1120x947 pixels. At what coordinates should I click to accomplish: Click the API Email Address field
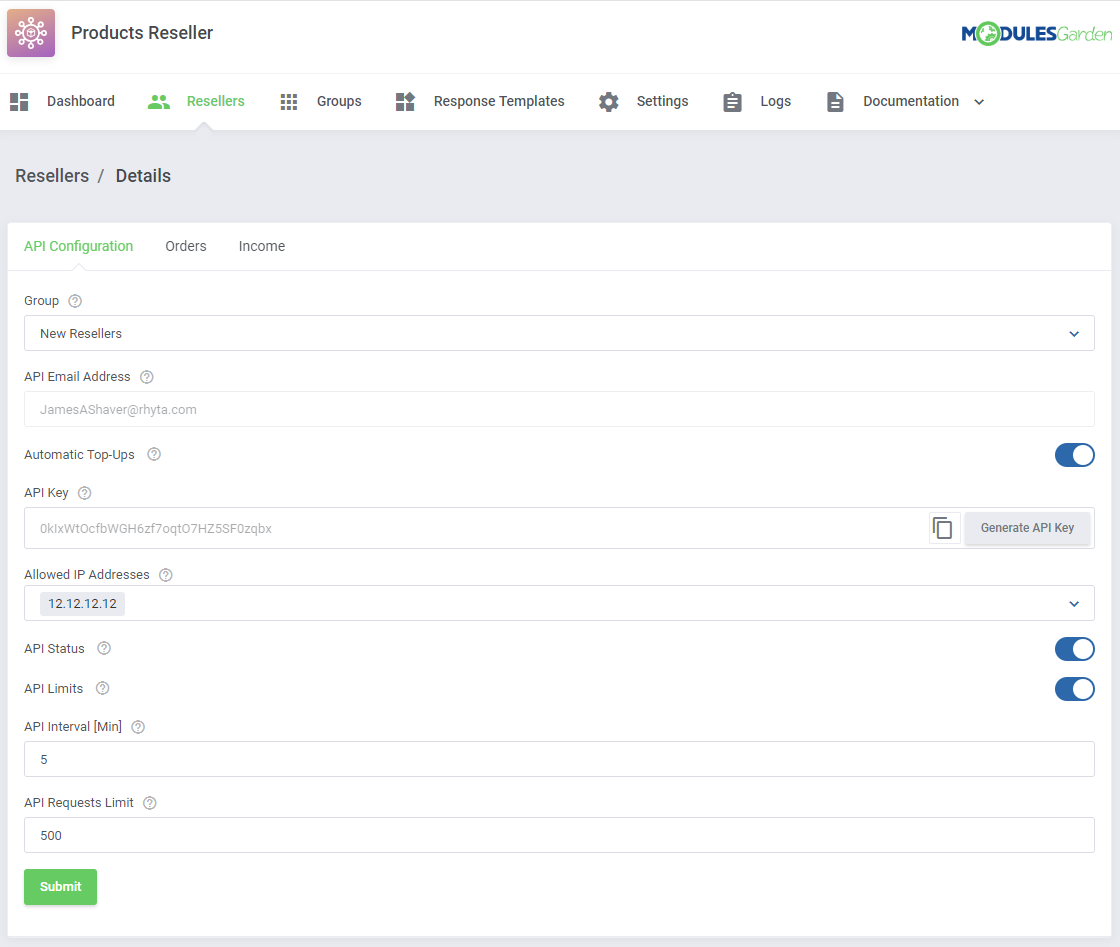(x=559, y=409)
